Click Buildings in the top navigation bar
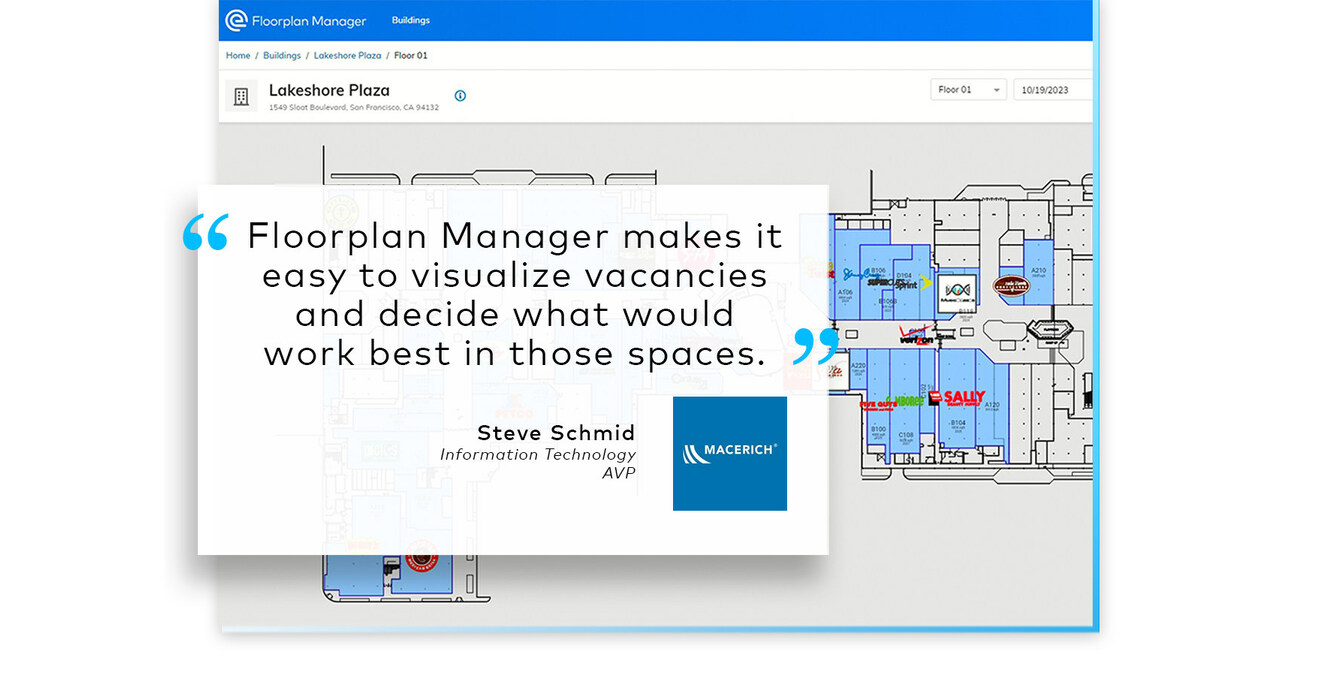 [411, 19]
